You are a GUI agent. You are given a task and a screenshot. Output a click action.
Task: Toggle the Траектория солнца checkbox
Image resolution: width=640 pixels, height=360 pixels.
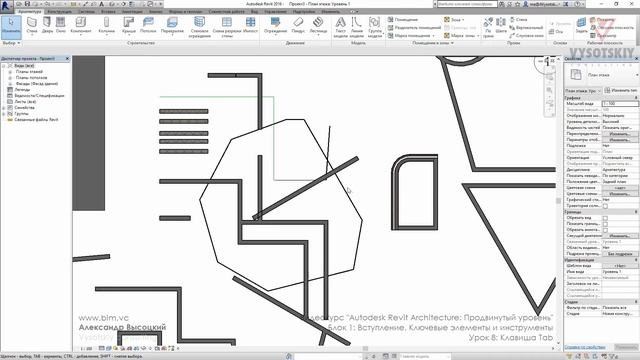point(605,206)
